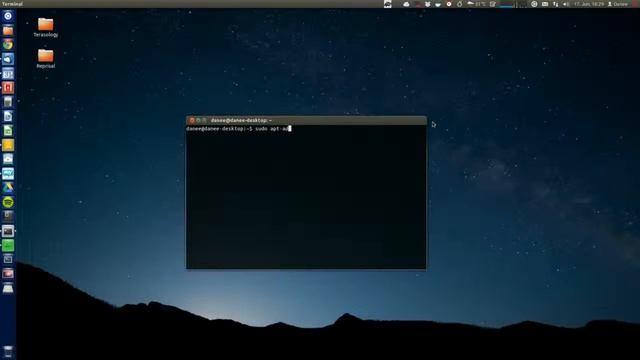Screen dimensions: 640x360
Task: Open LibreOffice Calc spreadsheet icon
Action: pyautogui.click(x=8, y=131)
